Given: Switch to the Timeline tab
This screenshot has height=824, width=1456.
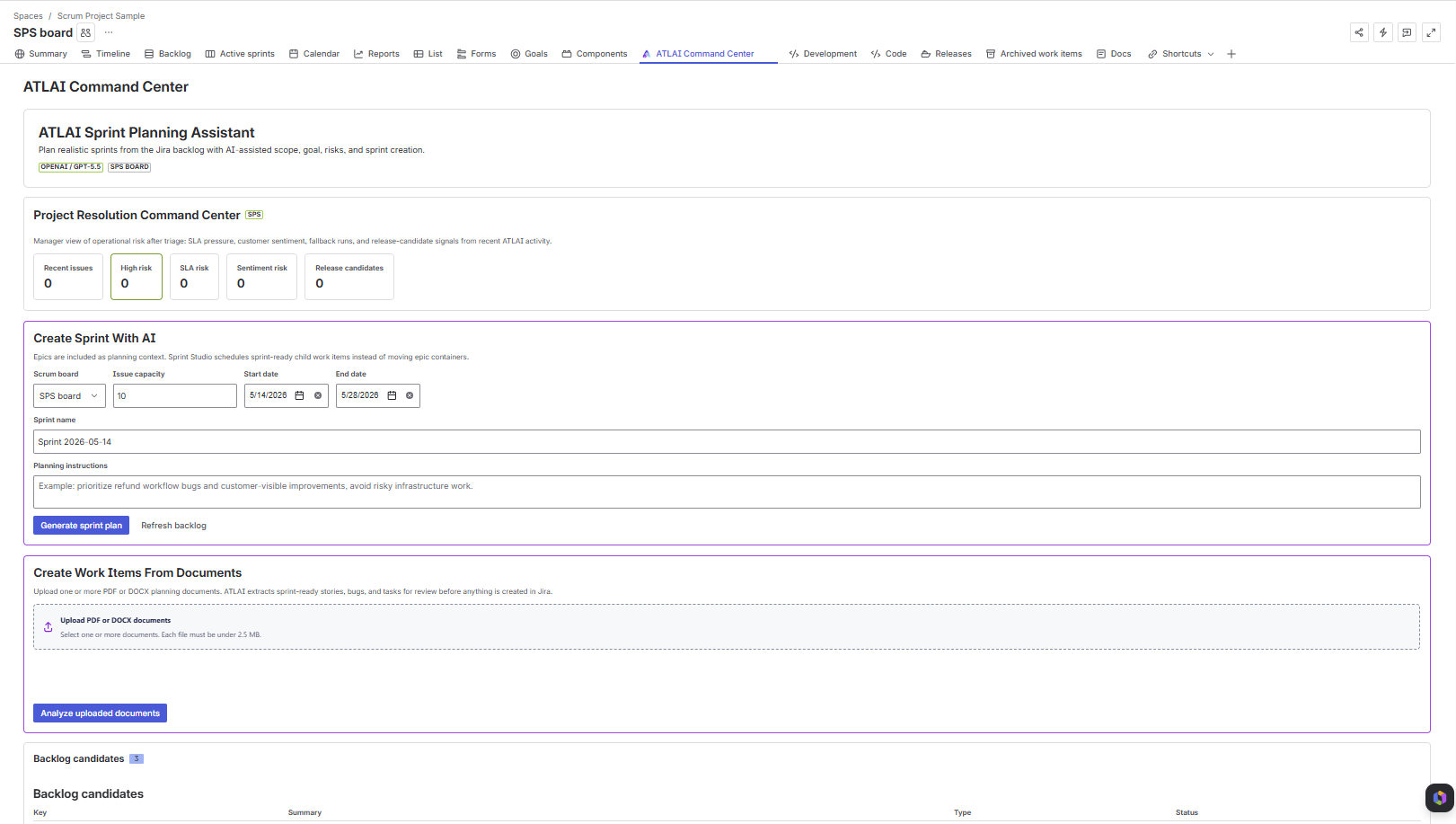Looking at the screenshot, I should coord(106,54).
